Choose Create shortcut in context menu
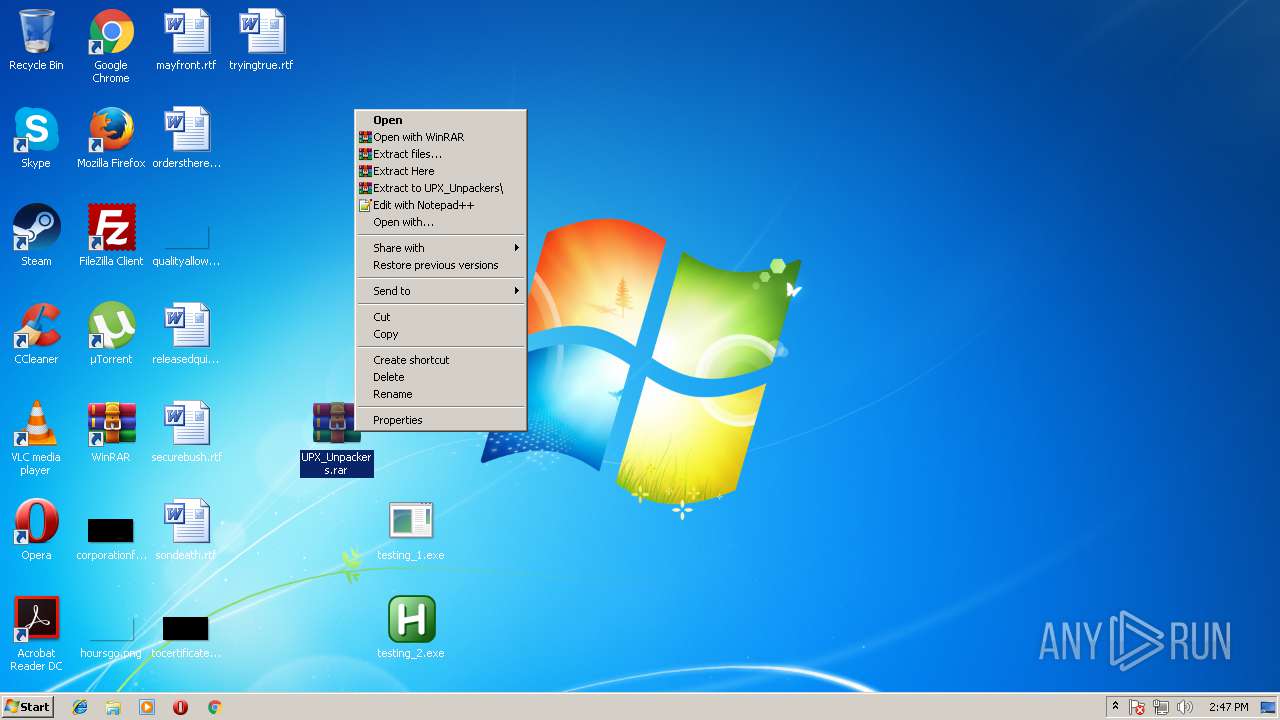This screenshot has height=720, width=1280. (440, 360)
